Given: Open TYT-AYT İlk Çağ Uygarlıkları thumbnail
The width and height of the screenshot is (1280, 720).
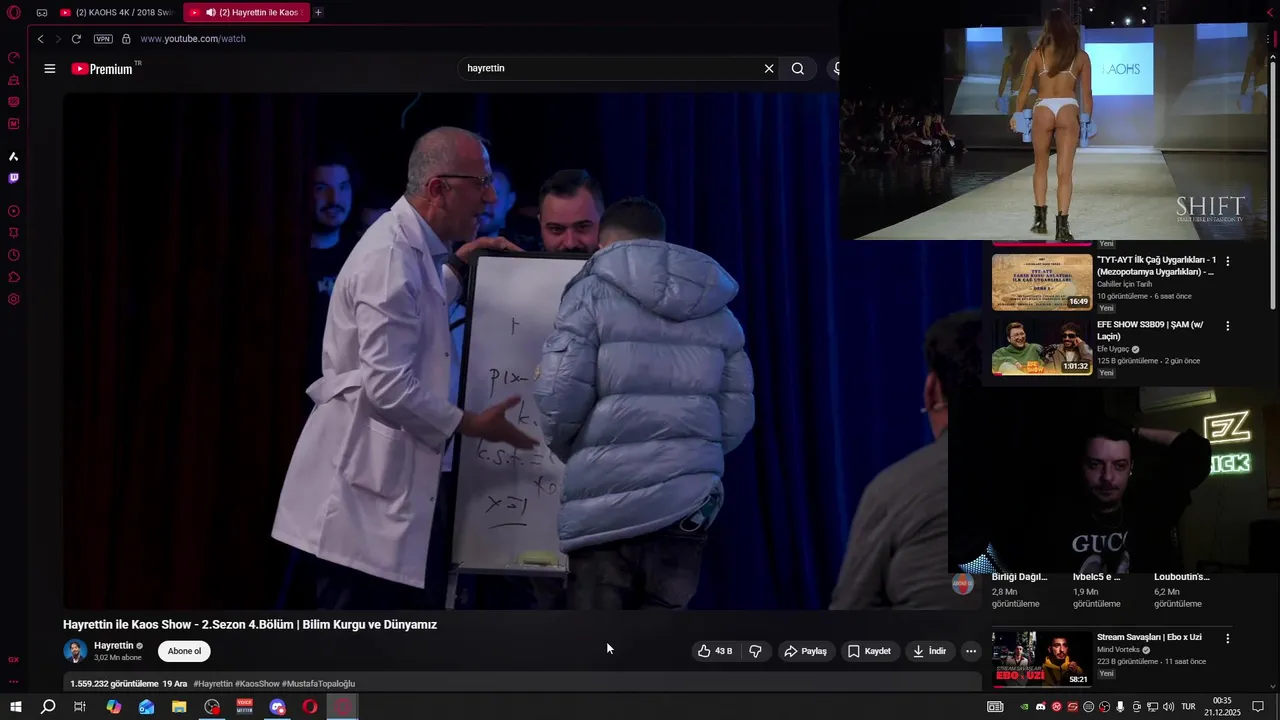Looking at the screenshot, I should click(1042, 282).
